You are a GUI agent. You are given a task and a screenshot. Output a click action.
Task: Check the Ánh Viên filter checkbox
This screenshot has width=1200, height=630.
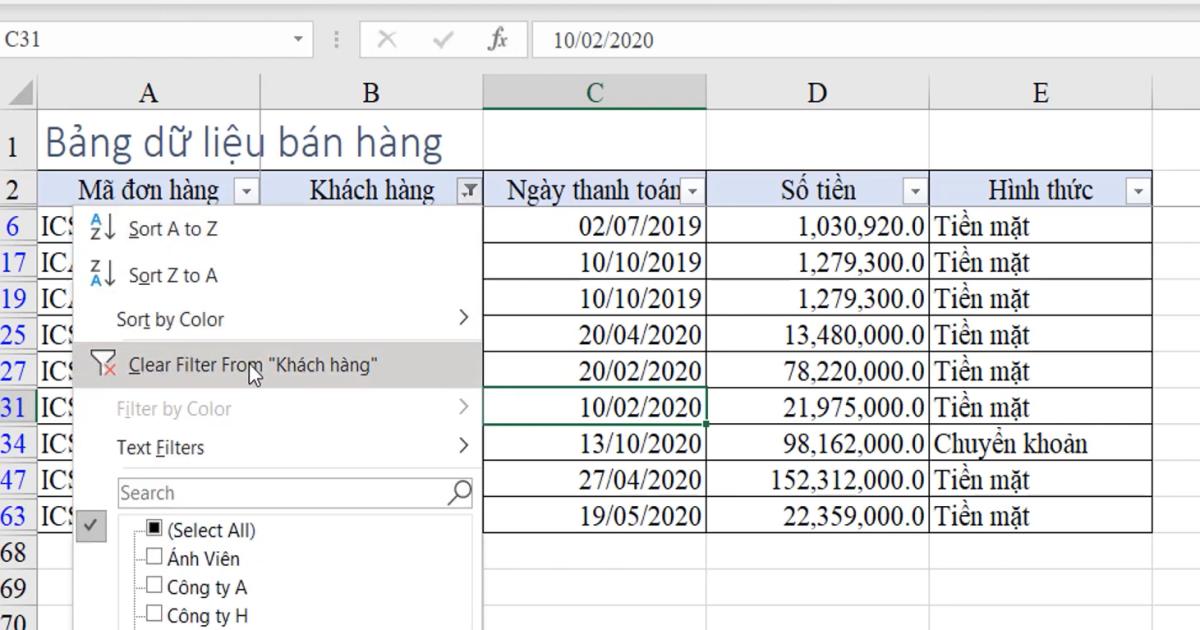[x=154, y=558]
